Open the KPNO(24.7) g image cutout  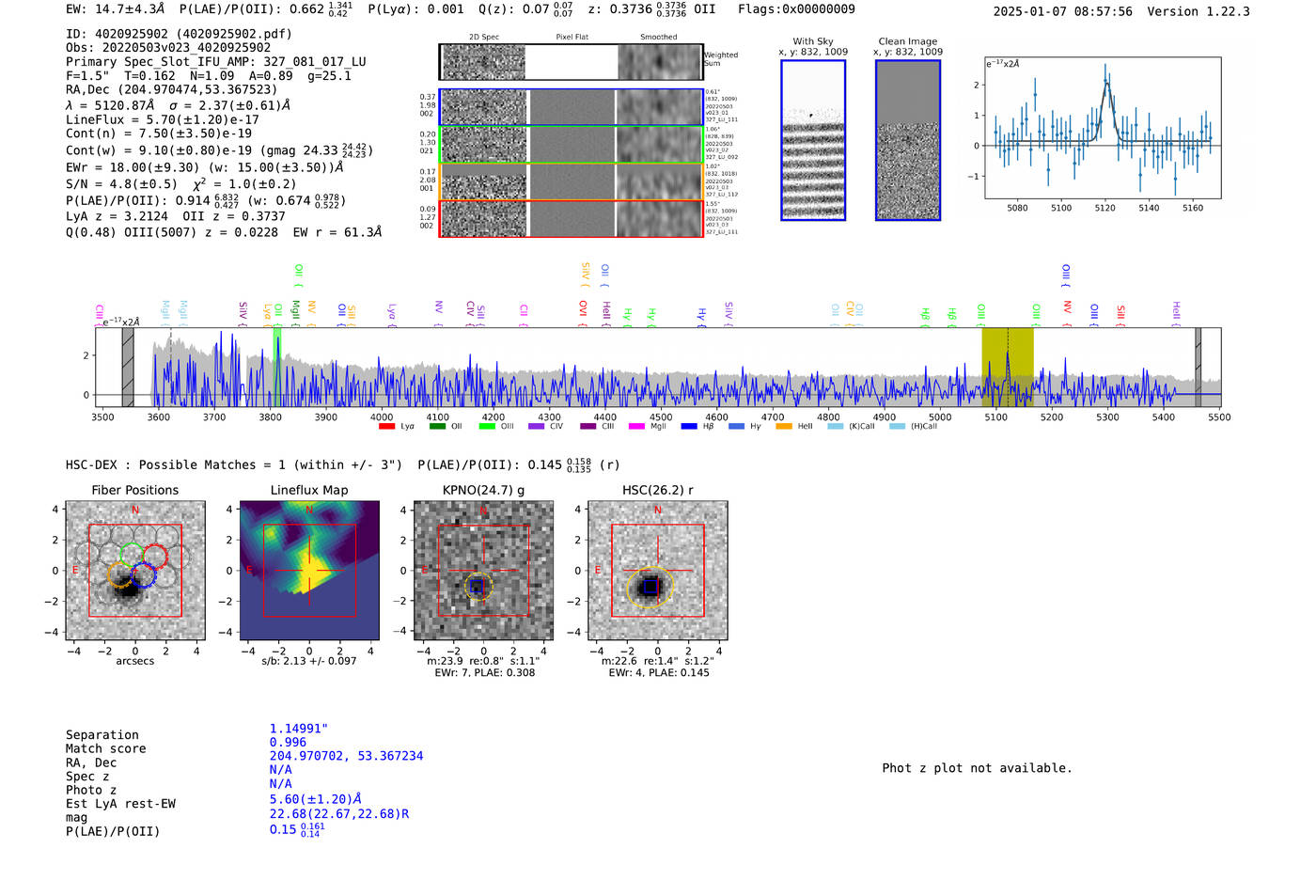tap(483, 571)
